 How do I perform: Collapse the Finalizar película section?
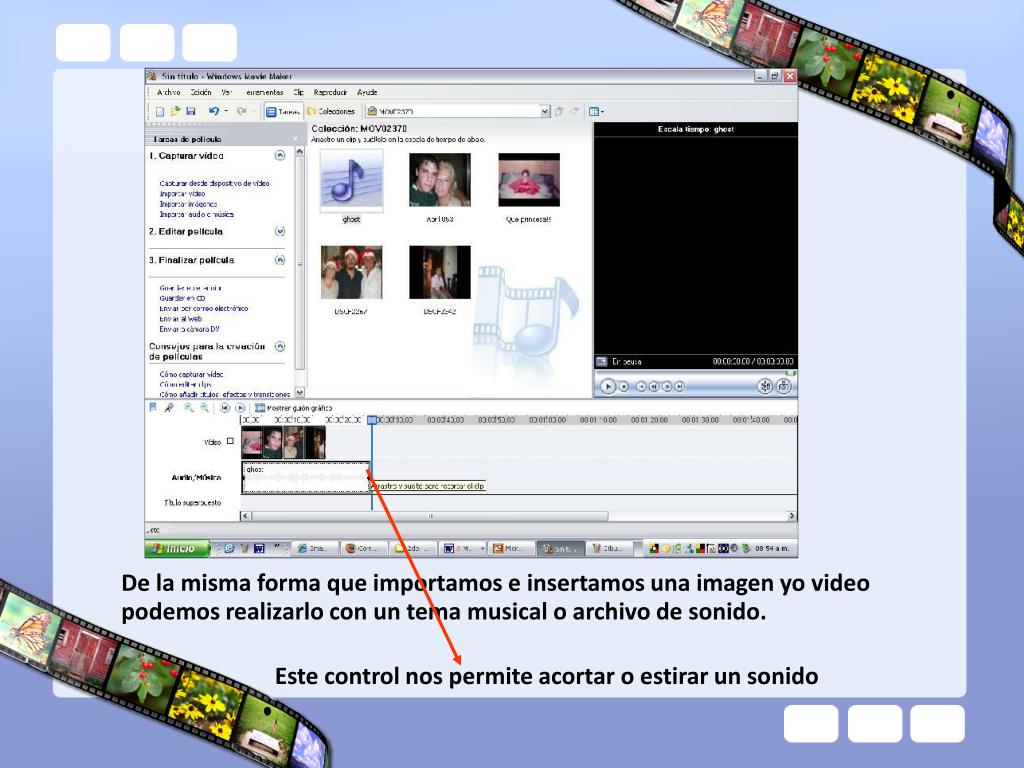(x=280, y=260)
